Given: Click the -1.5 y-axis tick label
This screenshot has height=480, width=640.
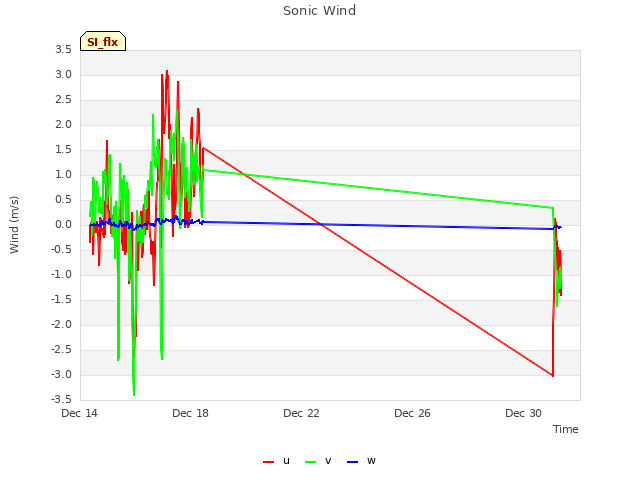Looking at the screenshot, I should point(62,300).
